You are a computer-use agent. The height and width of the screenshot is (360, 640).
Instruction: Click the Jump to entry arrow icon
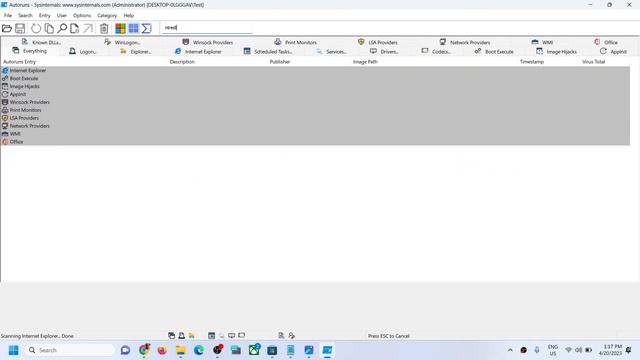click(88, 28)
